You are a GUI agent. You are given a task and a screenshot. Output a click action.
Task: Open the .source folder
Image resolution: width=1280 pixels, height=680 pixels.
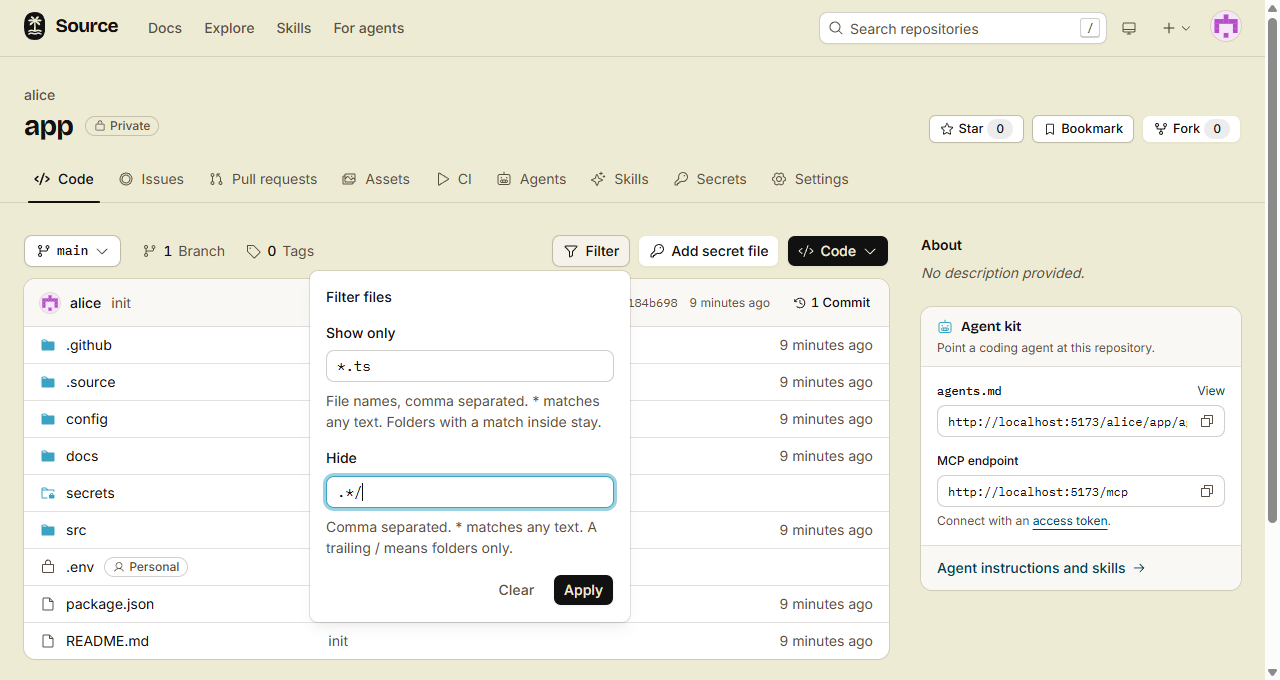pos(90,382)
